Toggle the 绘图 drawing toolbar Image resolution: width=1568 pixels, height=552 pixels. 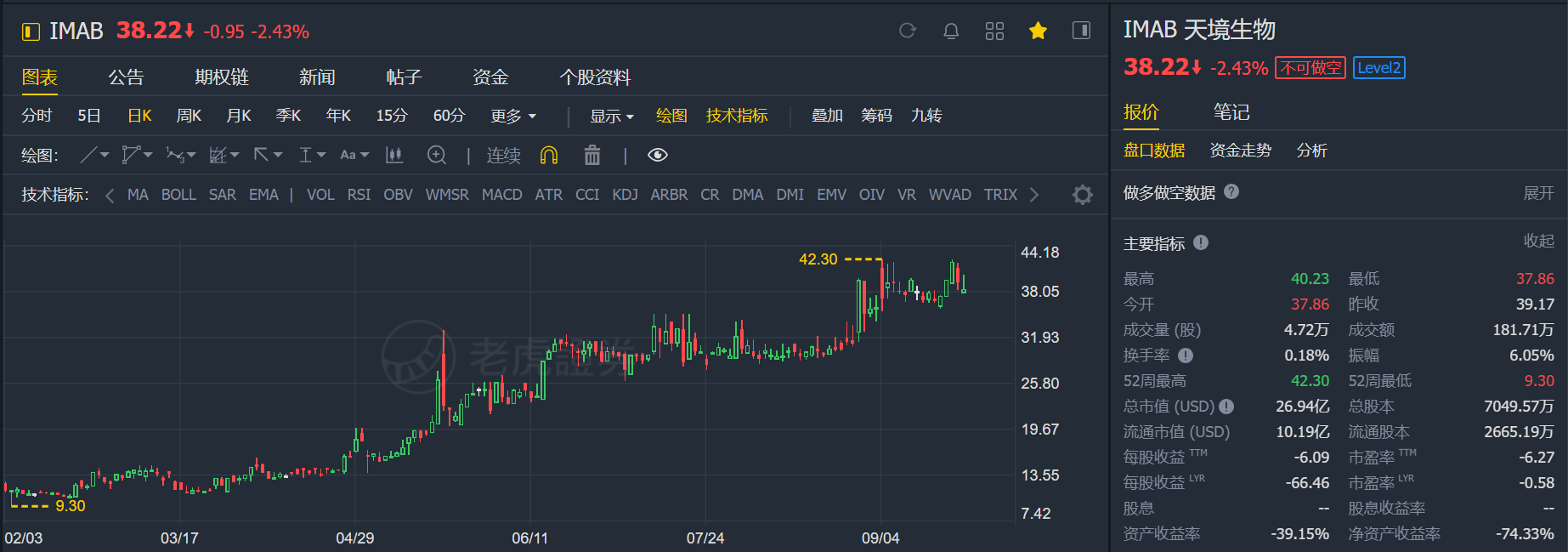(671, 116)
